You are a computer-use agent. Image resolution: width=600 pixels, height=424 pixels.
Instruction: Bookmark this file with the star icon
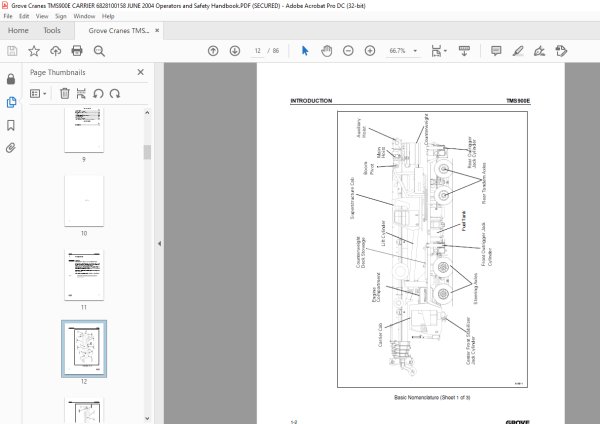point(34,51)
